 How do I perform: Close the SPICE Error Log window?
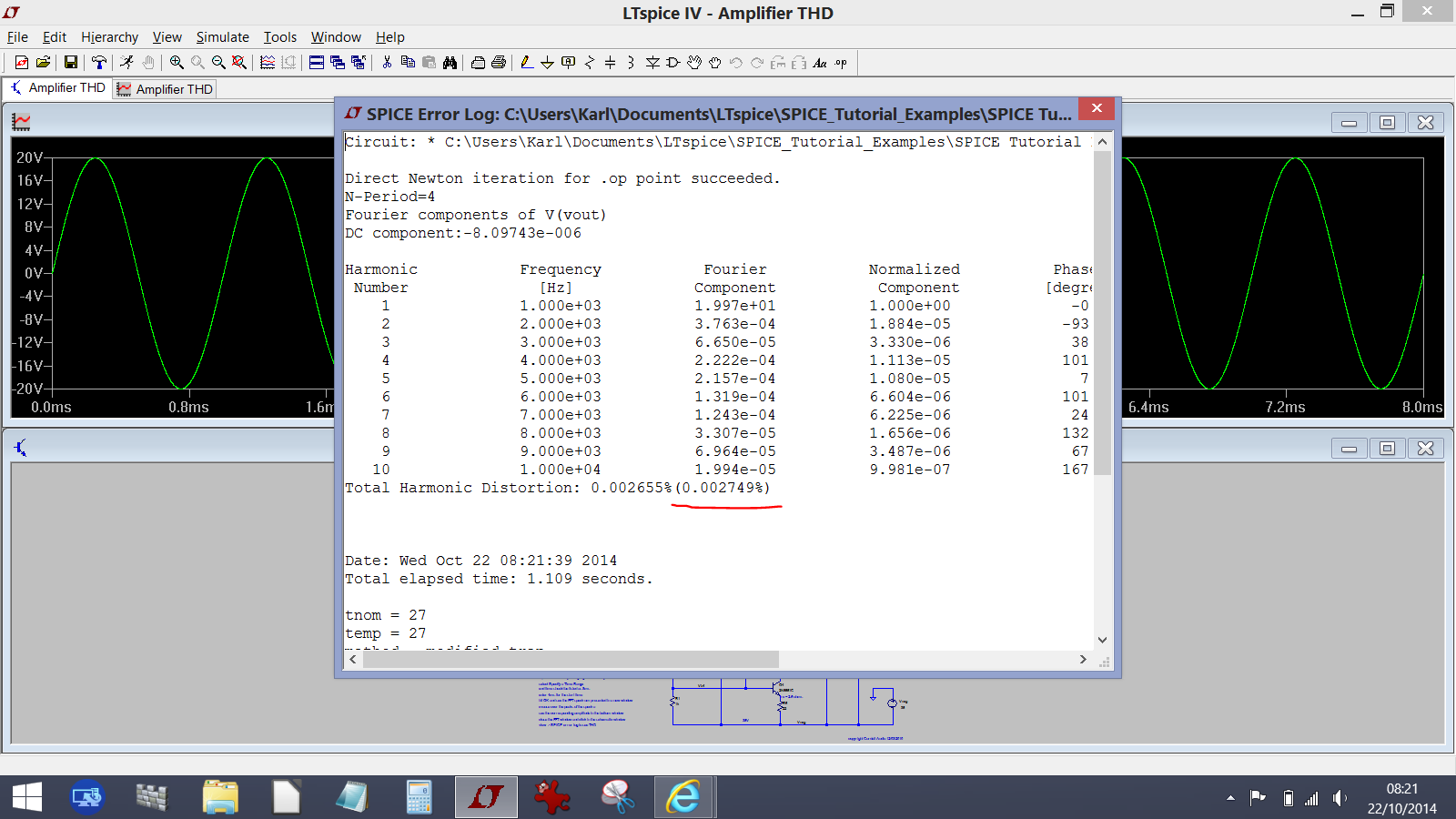tap(1097, 108)
